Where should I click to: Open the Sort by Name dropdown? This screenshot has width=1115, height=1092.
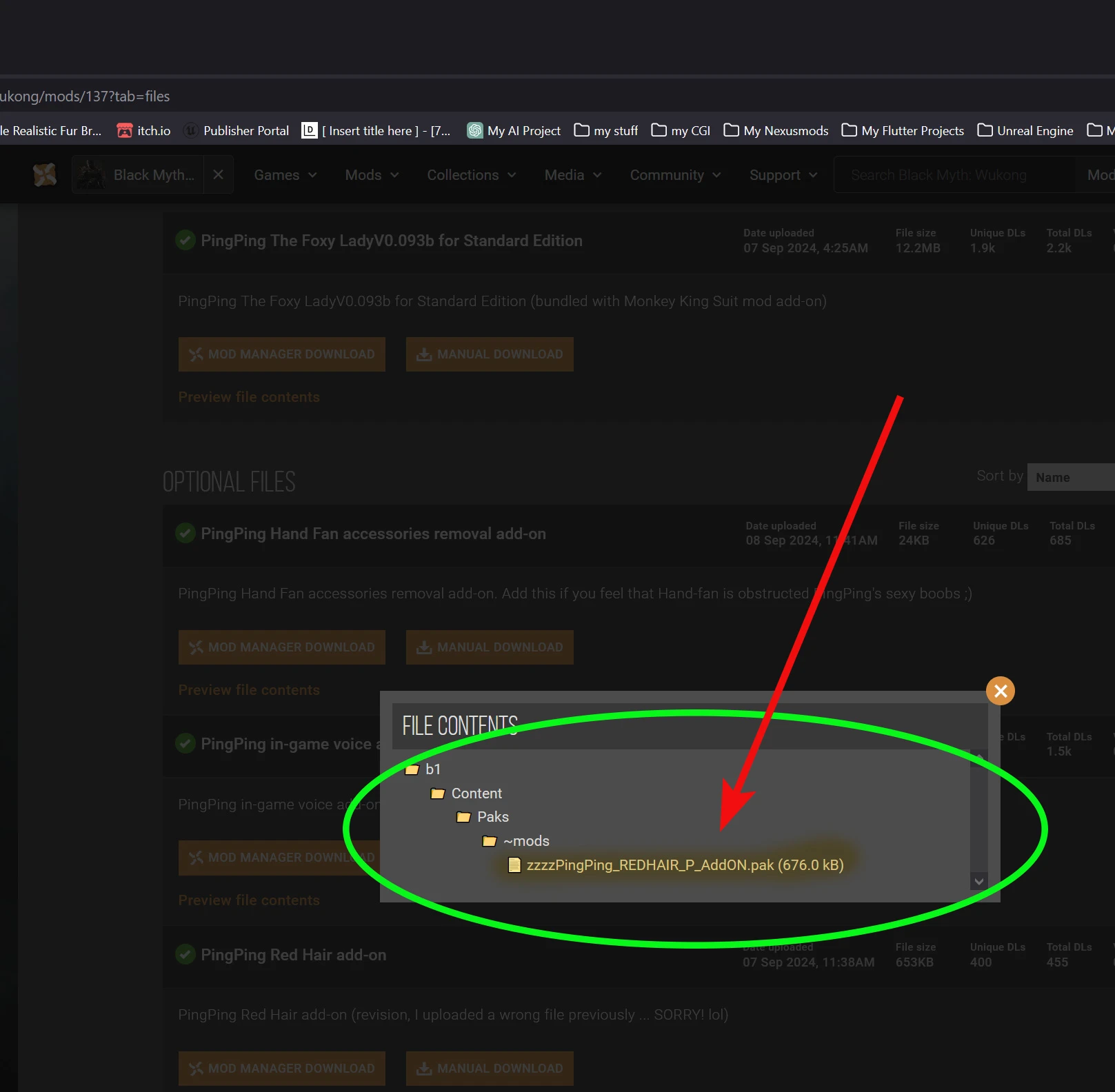1071,477
